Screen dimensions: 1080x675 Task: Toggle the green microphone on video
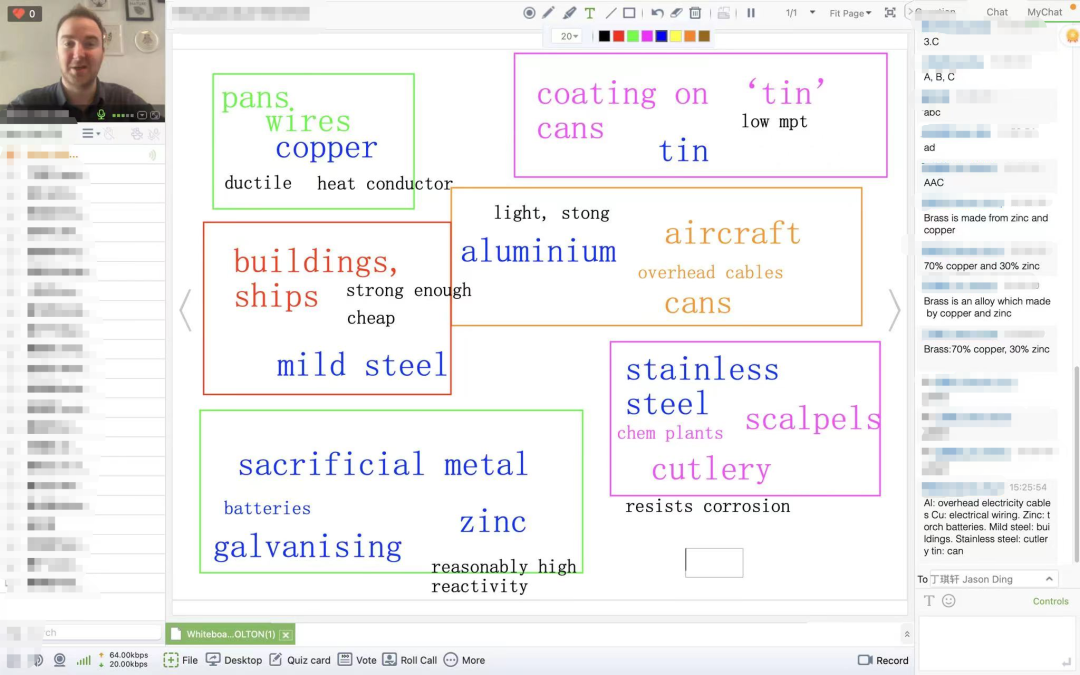101,115
